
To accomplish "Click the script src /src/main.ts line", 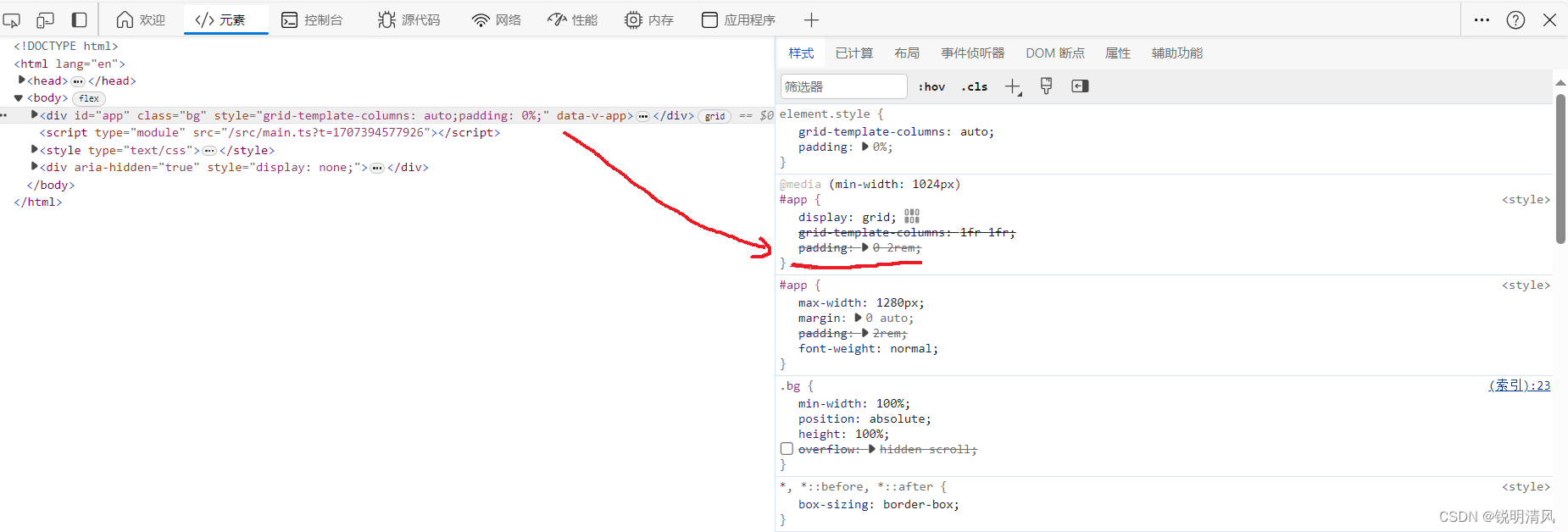I will 270,133.
